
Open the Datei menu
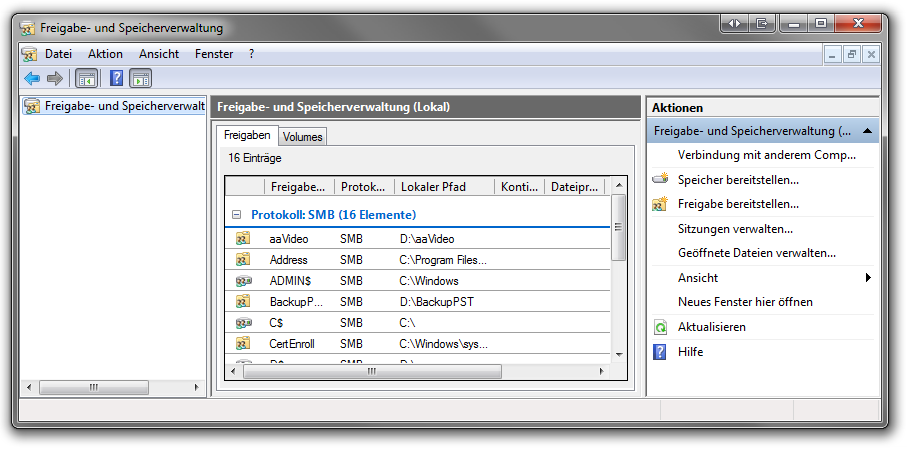point(58,54)
